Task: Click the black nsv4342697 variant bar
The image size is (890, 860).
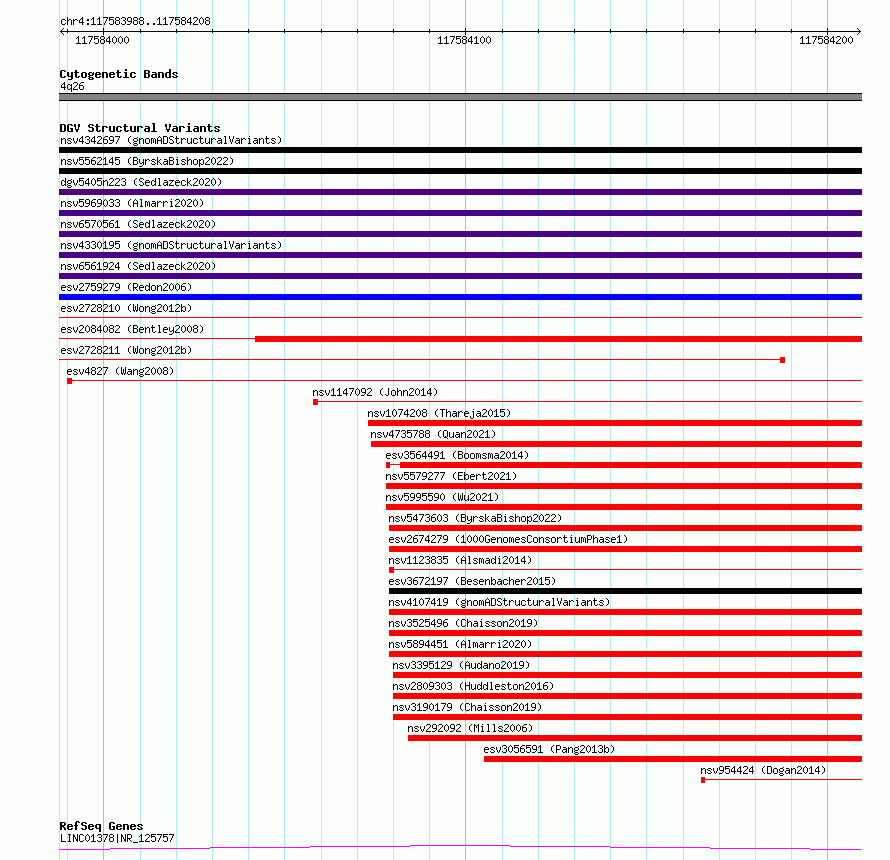Action: (460, 150)
